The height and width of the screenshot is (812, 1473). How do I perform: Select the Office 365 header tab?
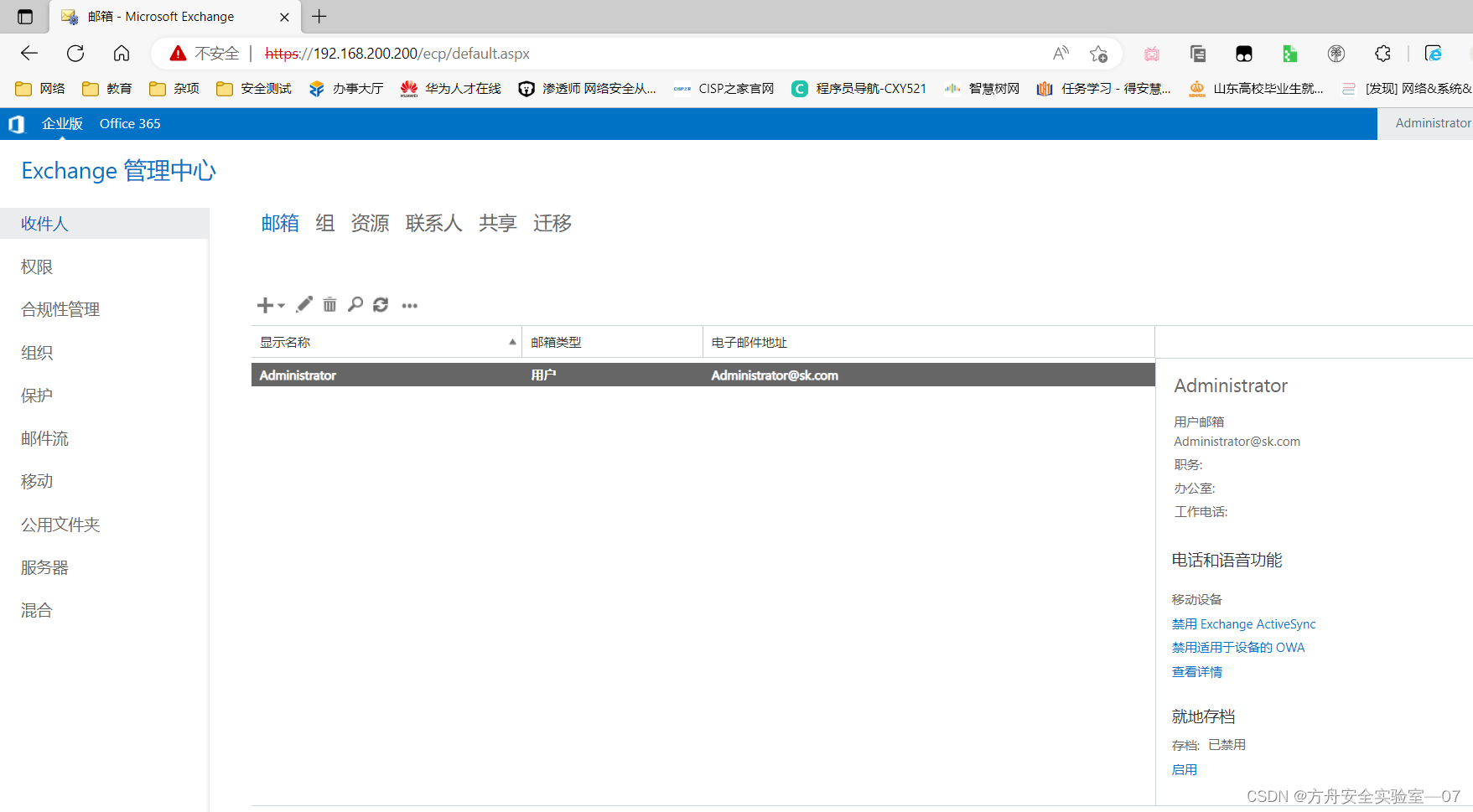[x=130, y=124]
